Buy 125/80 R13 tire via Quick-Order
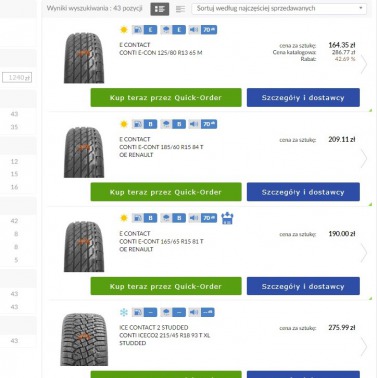 [x=166, y=98]
